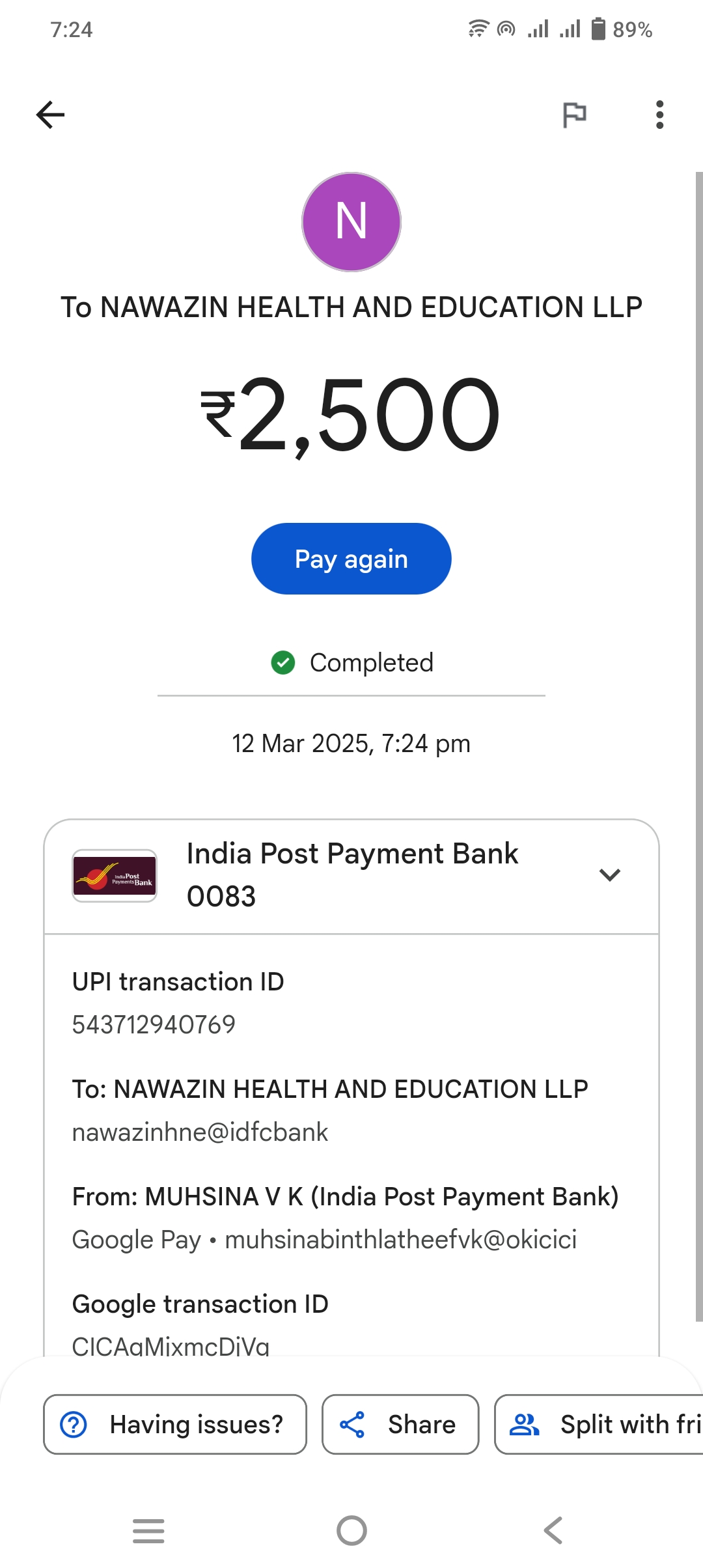
Task: Tap the Android home navigation circle
Action: 351,1530
